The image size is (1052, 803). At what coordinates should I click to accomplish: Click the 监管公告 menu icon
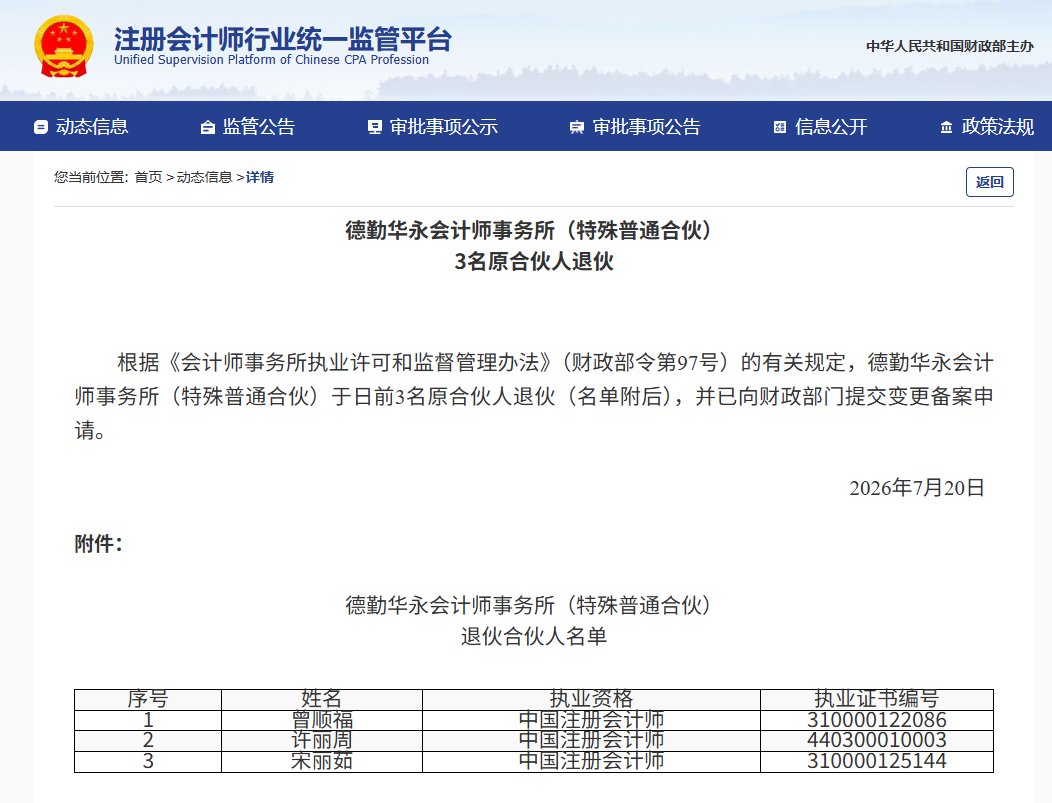pyautogui.click(x=208, y=127)
